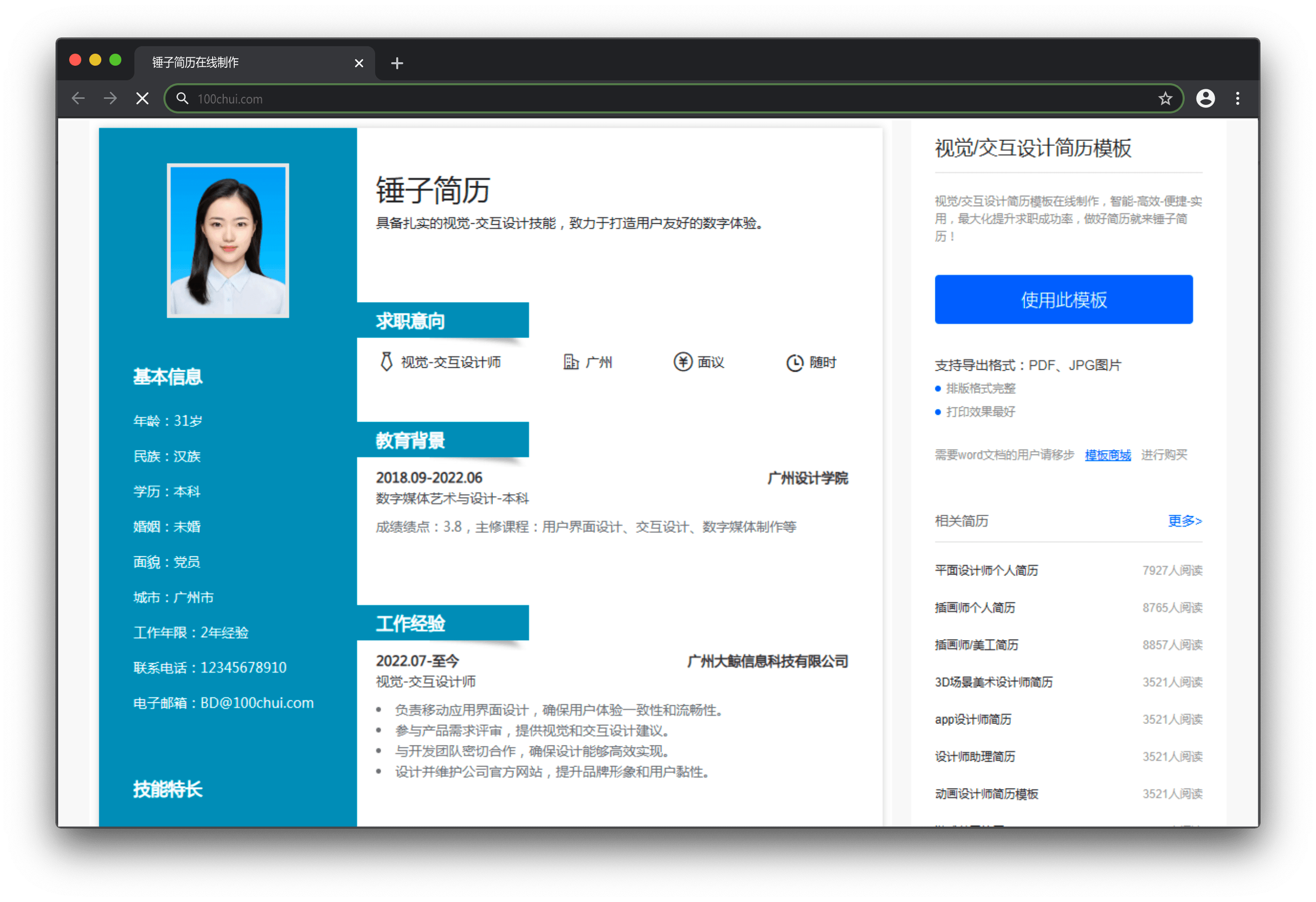Click the 求职意向 section header
The height and width of the screenshot is (902, 1316).
point(443,321)
